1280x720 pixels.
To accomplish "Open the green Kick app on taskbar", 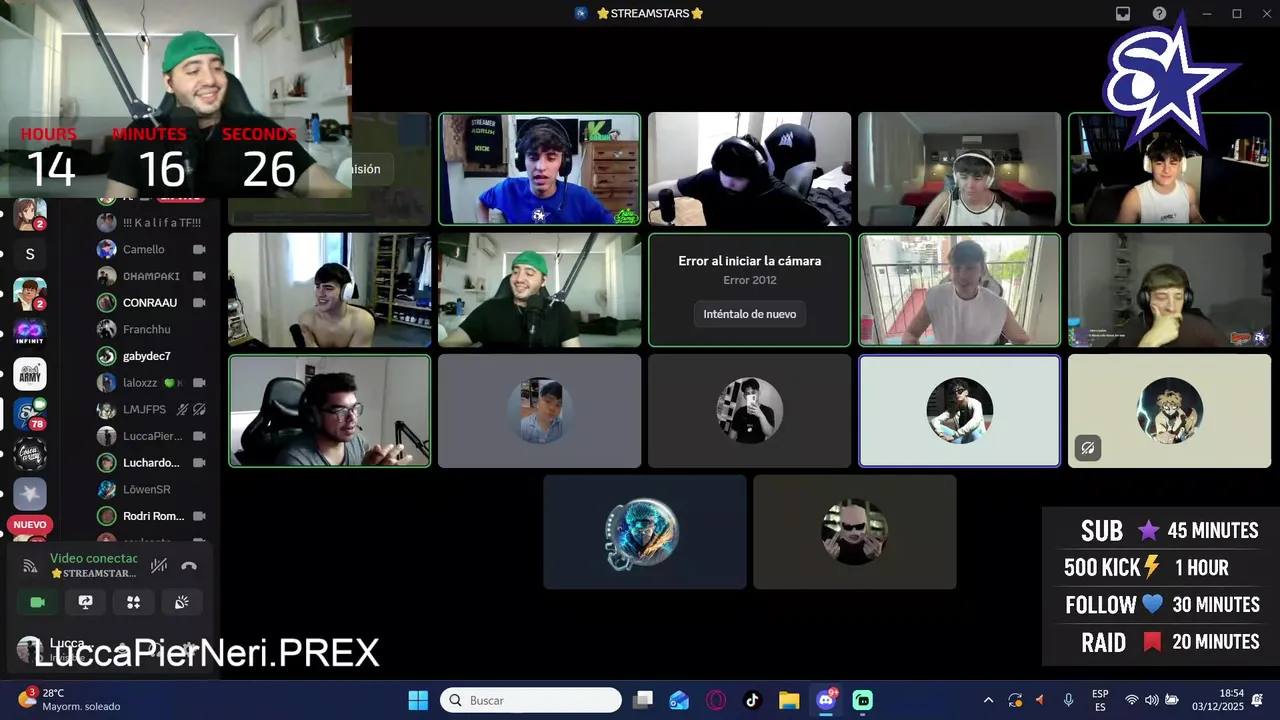I will [862, 700].
